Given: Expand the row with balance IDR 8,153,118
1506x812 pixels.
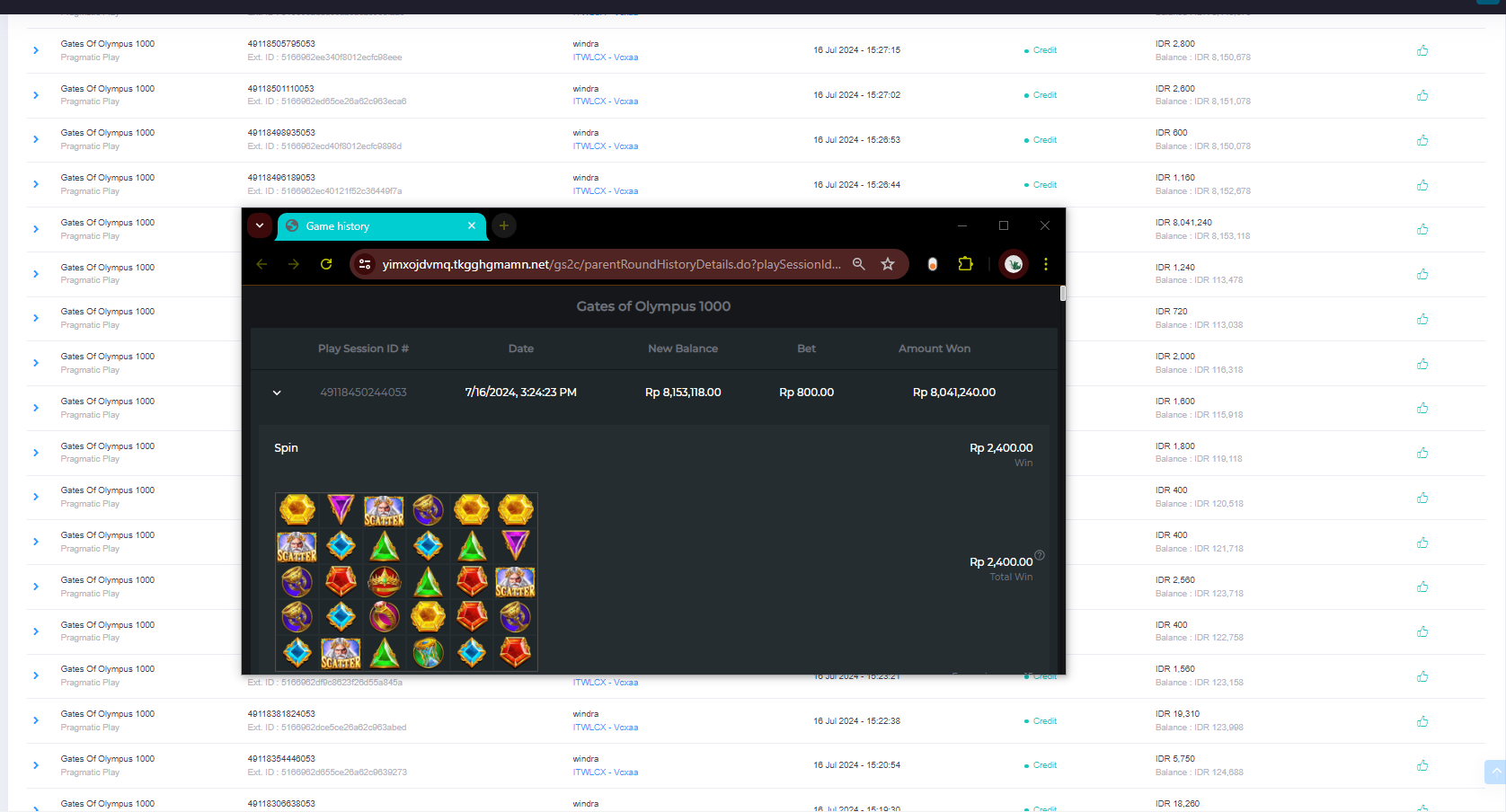Looking at the screenshot, I should tap(36, 229).
